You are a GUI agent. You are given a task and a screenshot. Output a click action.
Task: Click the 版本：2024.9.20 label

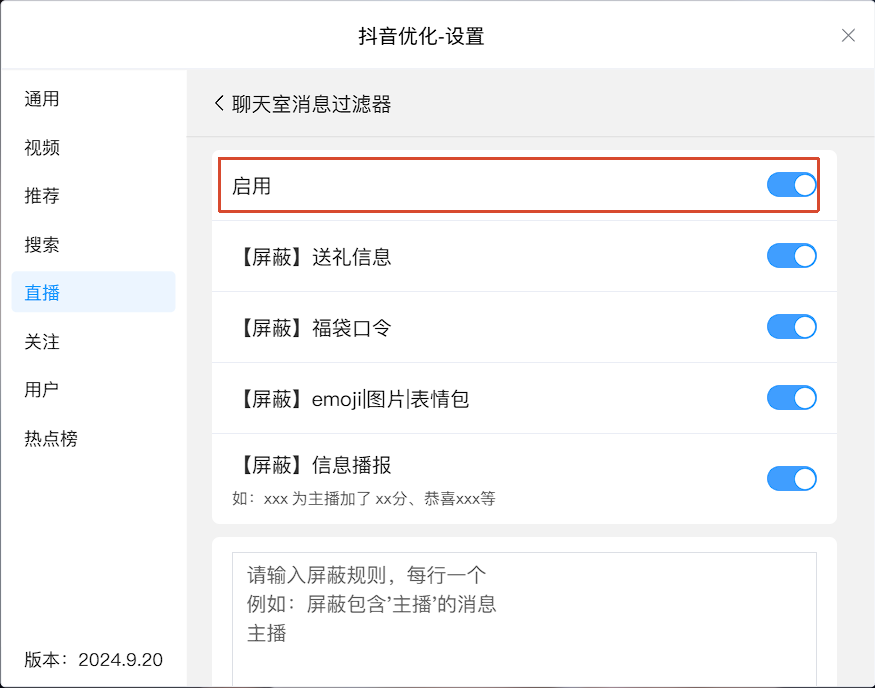(93, 660)
